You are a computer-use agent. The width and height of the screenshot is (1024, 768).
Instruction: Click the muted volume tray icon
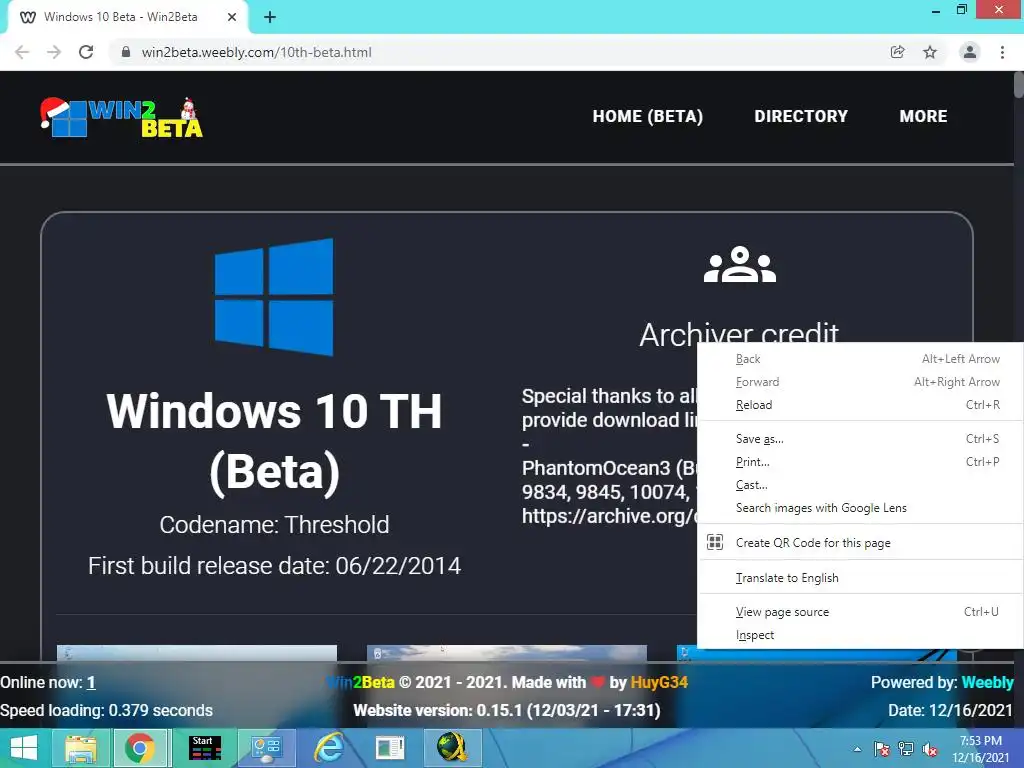click(x=930, y=749)
